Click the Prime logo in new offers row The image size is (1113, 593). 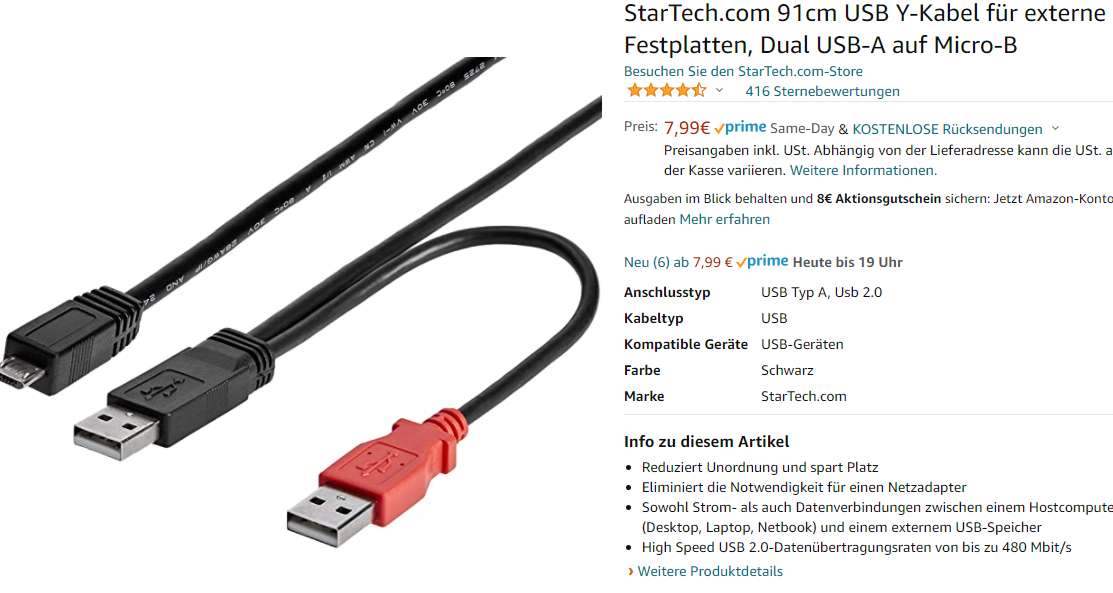tap(762, 262)
